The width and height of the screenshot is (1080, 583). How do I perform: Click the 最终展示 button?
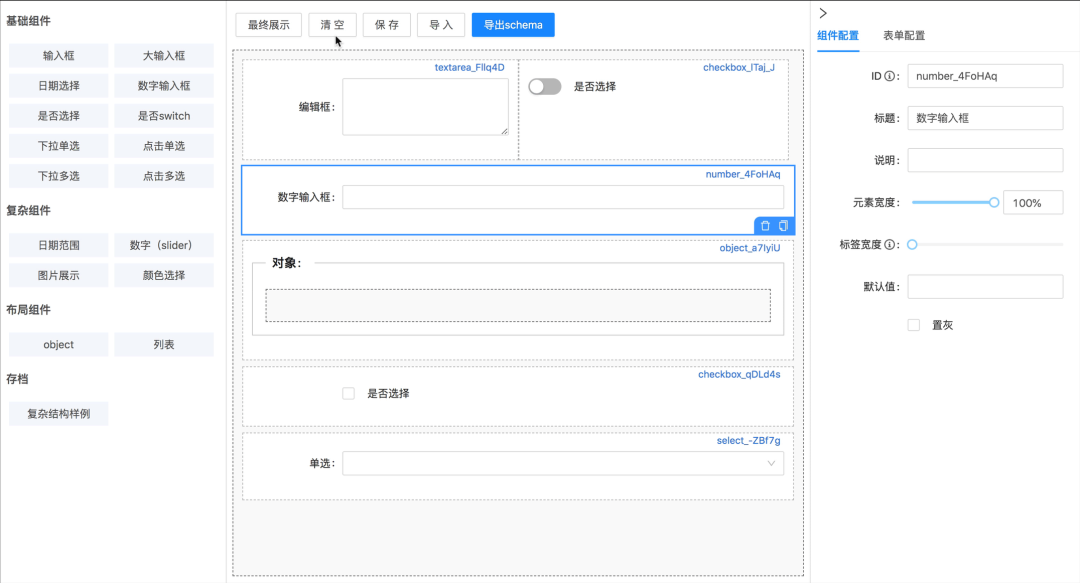point(269,25)
